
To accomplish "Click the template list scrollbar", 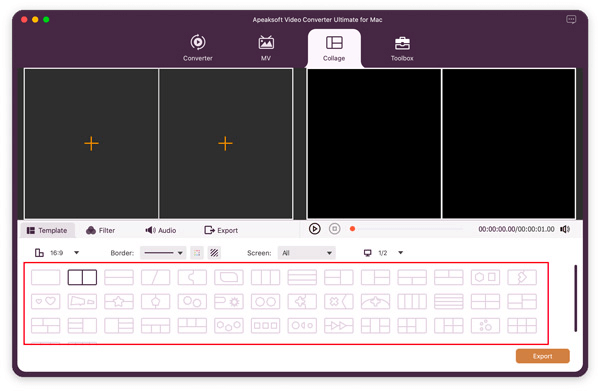I will coord(575,298).
